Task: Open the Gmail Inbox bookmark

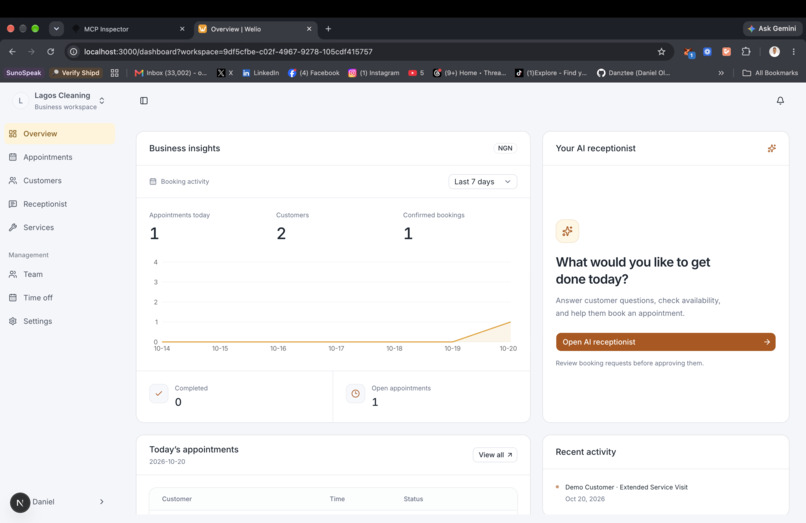Action: 170,73
